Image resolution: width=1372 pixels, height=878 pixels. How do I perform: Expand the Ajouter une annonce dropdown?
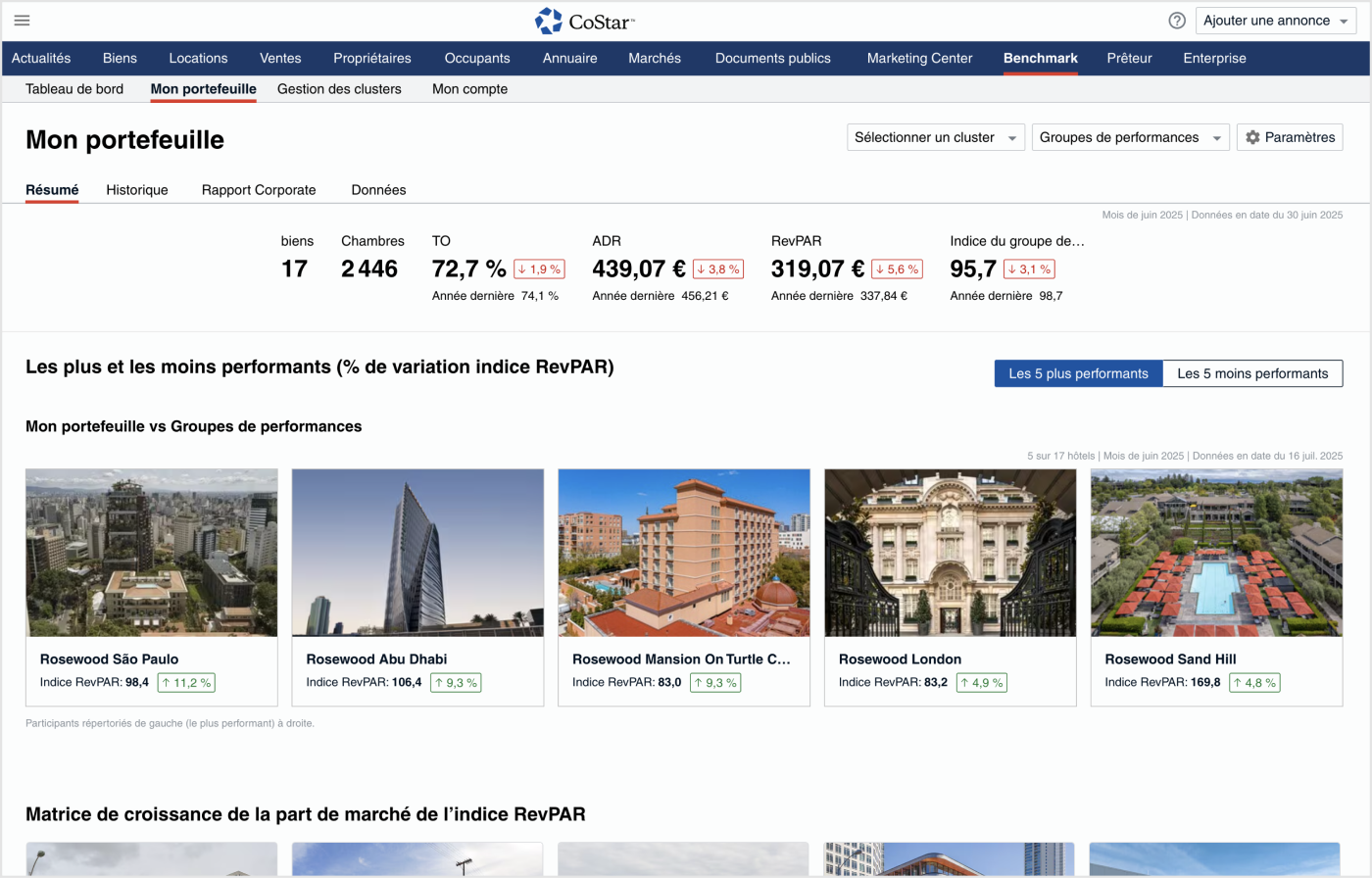click(1275, 21)
